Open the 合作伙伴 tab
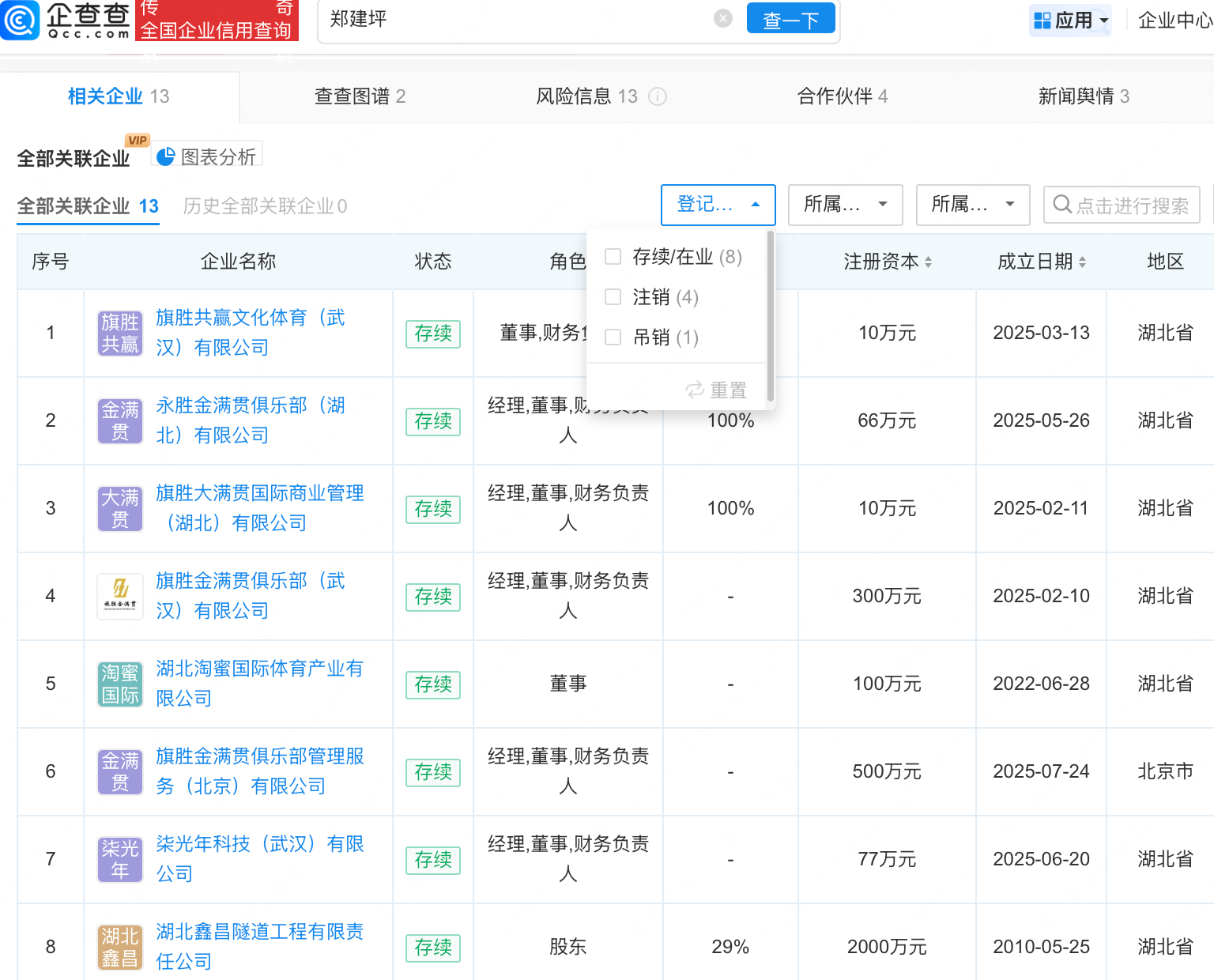Screen dimensions: 1214x980 (843, 96)
